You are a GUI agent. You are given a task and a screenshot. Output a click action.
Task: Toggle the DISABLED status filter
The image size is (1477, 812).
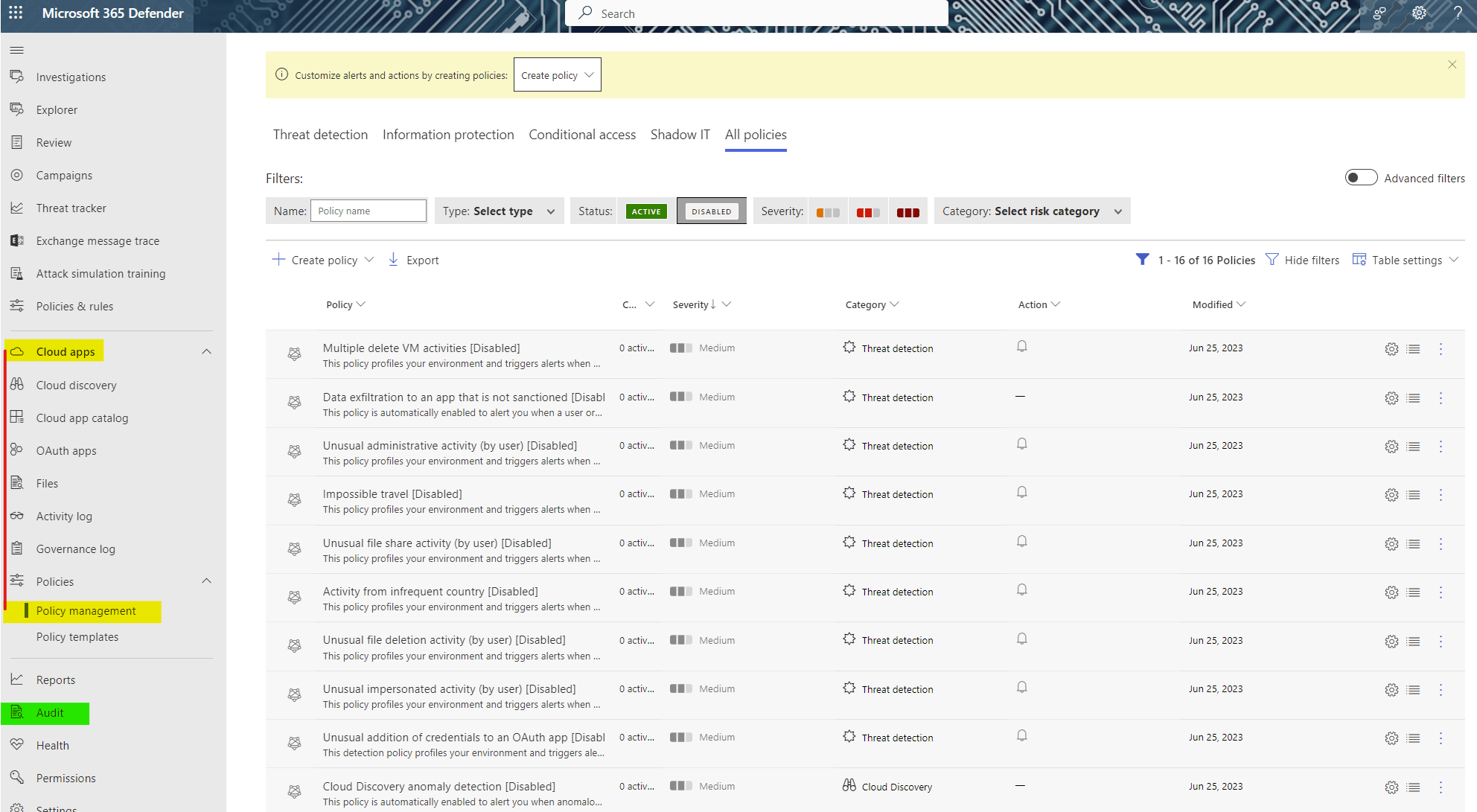(x=711, y=211)
